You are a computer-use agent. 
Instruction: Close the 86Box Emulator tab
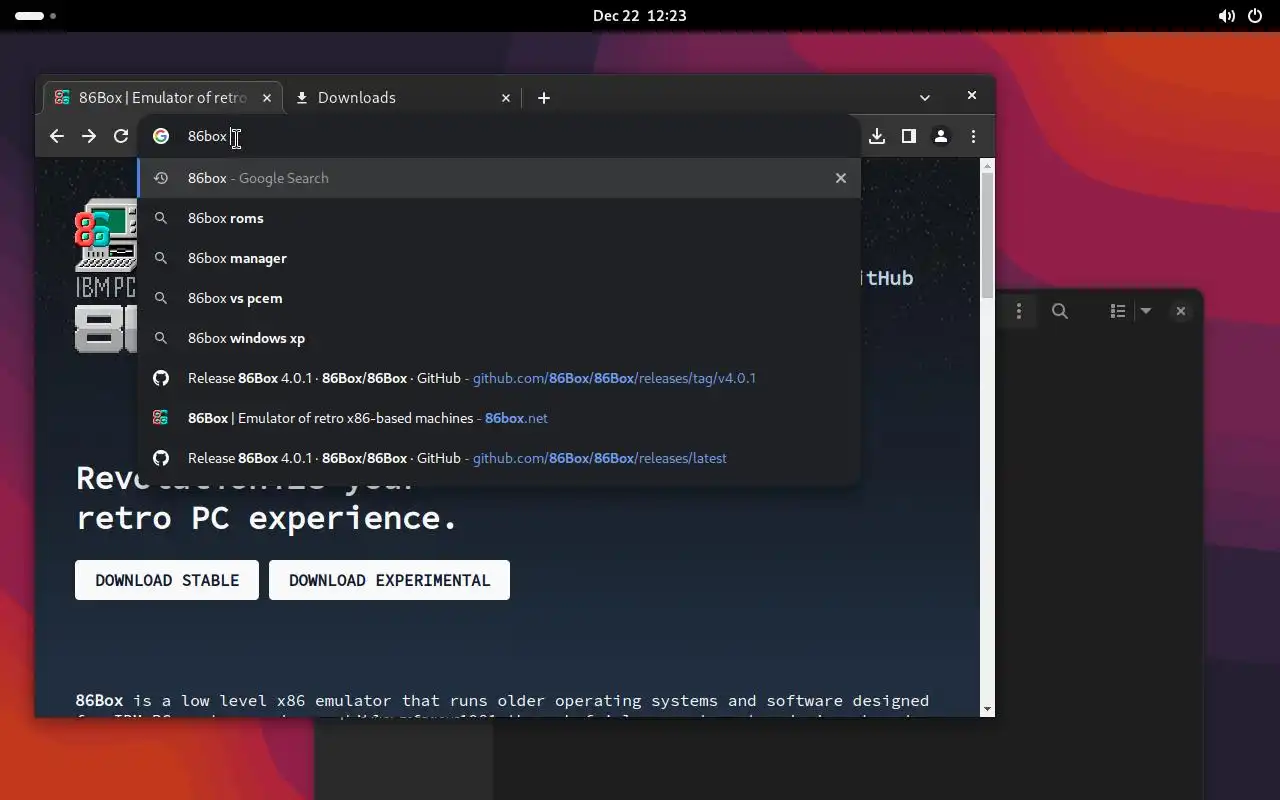pyautogui.click(x=267, y=97)
